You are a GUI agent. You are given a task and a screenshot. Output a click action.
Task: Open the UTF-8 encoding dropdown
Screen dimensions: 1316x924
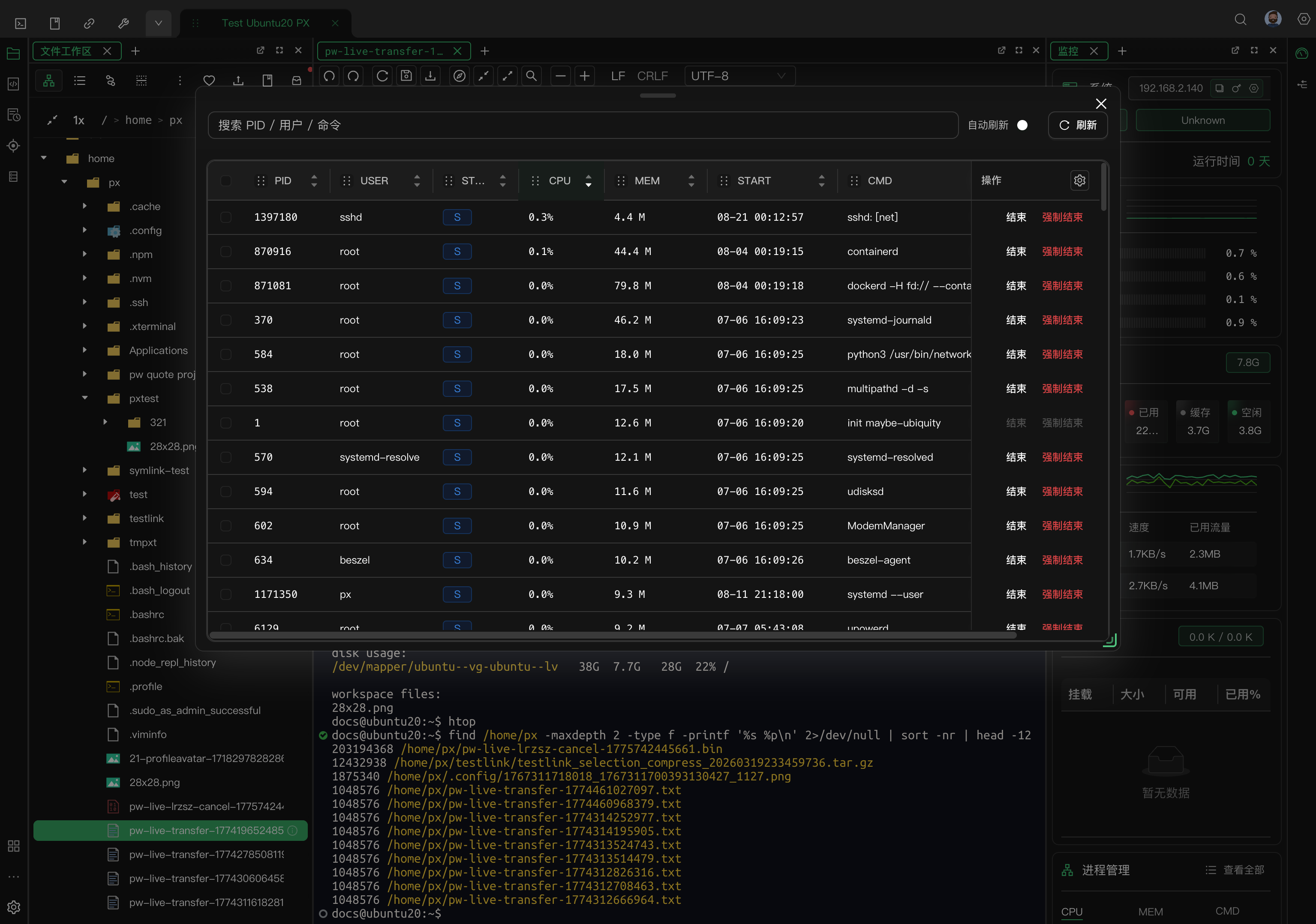tap(739, 76)
